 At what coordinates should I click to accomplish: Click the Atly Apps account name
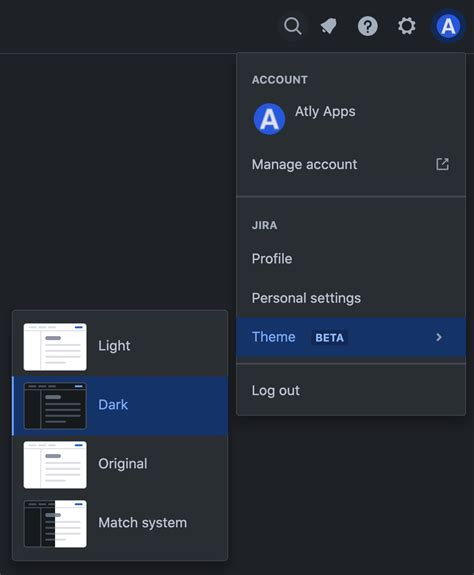325,111
